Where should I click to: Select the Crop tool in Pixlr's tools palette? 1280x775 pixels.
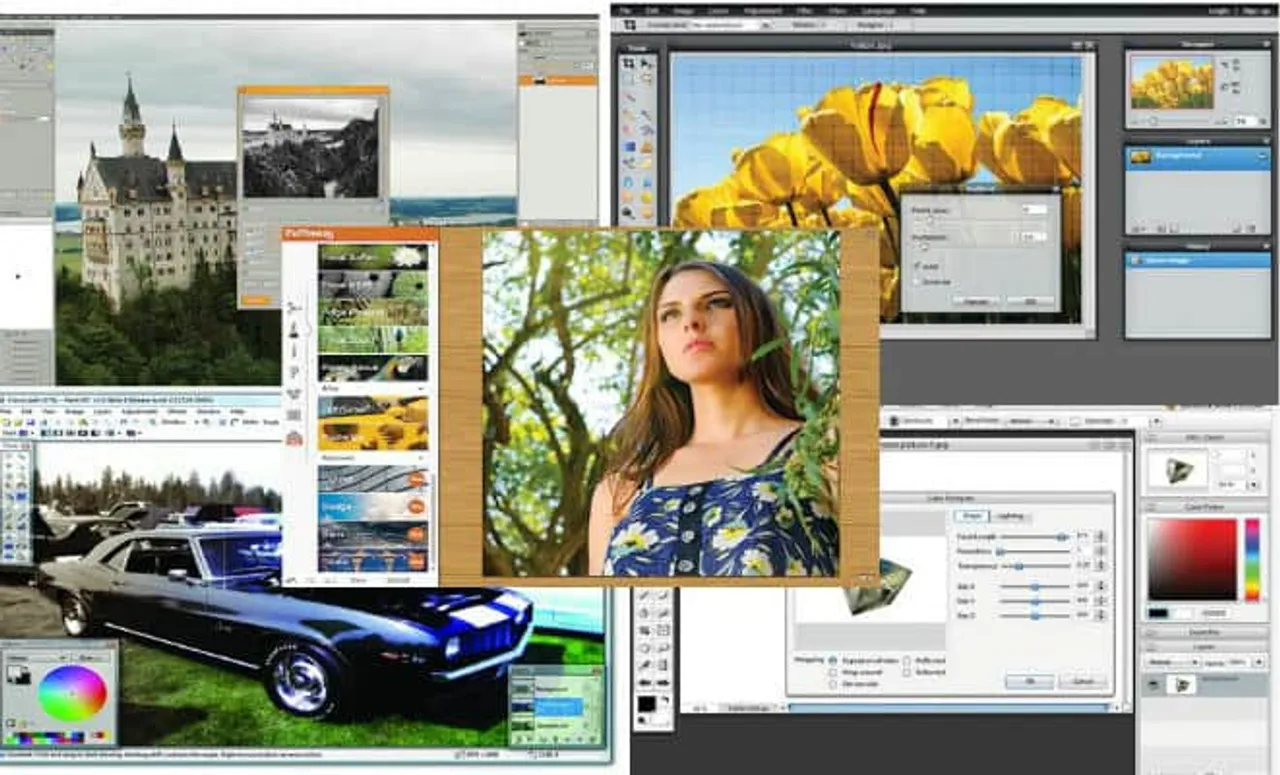628,65
